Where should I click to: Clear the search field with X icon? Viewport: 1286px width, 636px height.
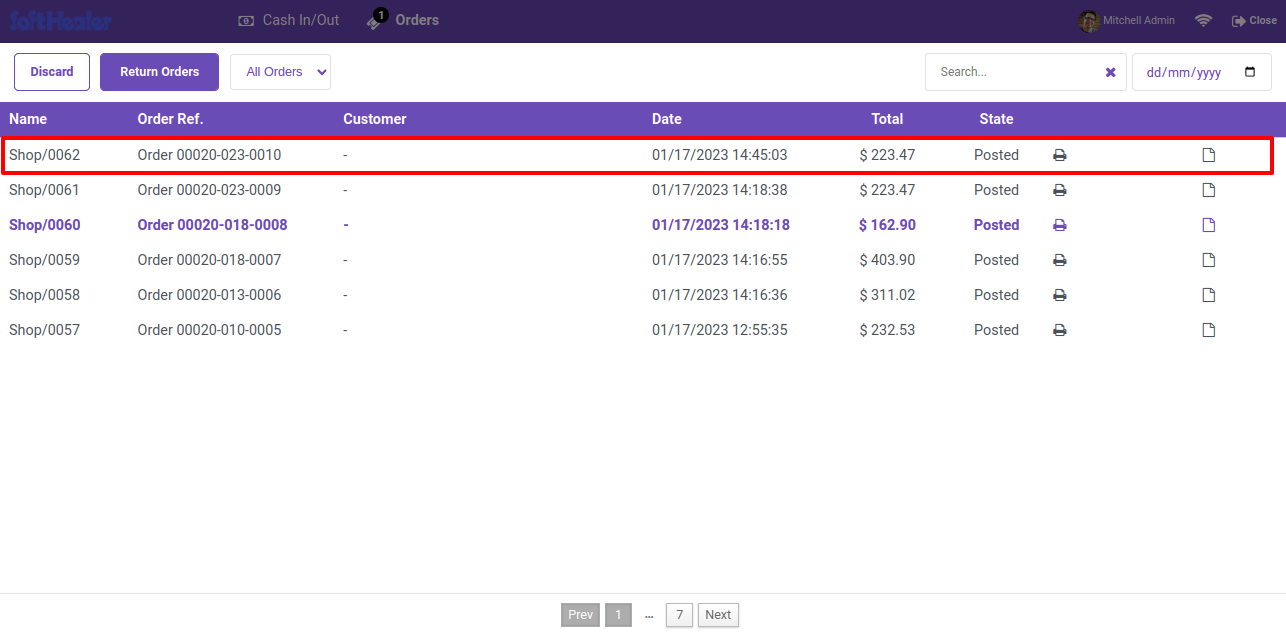pos(1110,72)
